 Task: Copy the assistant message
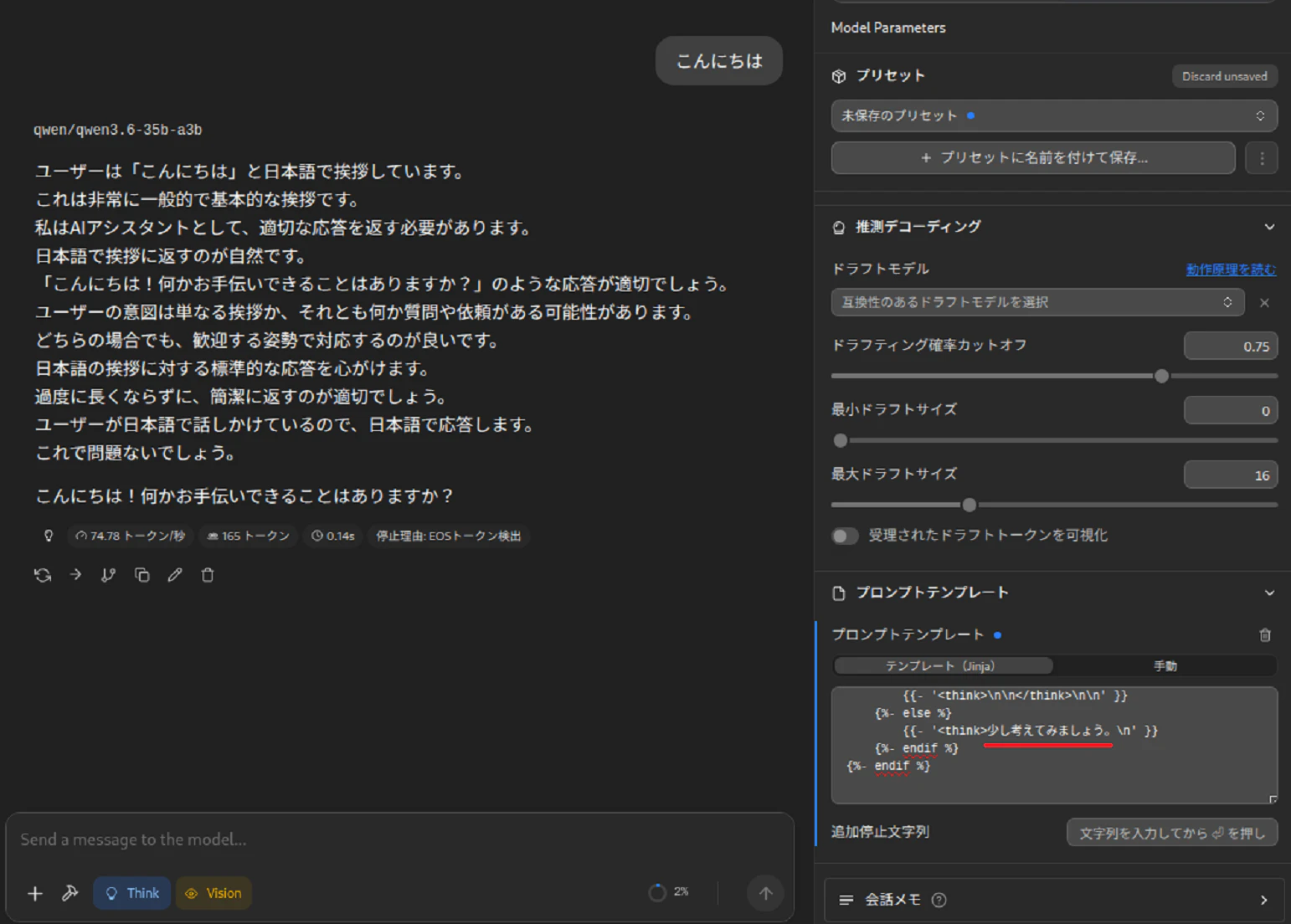pos(141,575)
